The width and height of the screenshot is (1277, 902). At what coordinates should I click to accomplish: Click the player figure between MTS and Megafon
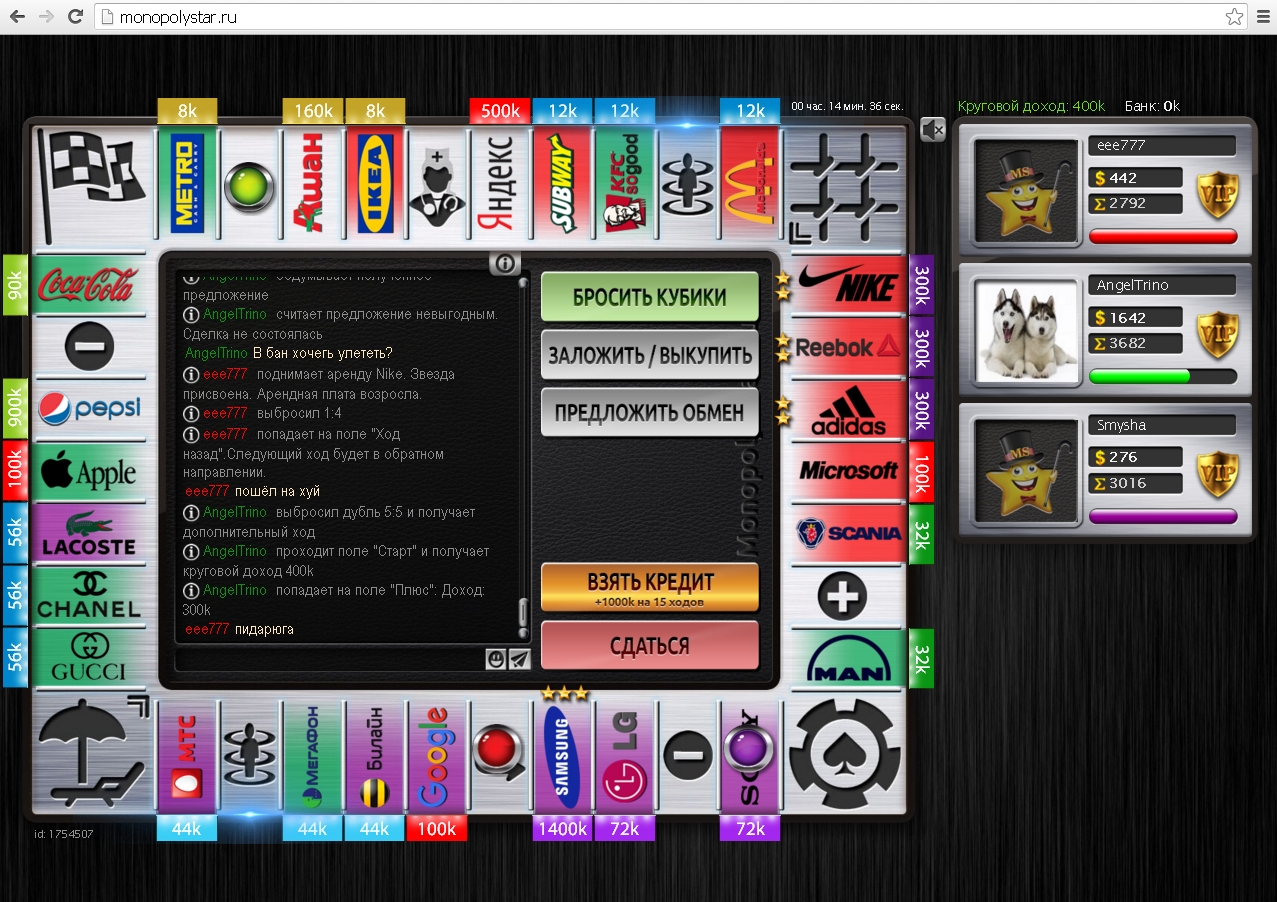pyautogui.click(x=250, y=756)
